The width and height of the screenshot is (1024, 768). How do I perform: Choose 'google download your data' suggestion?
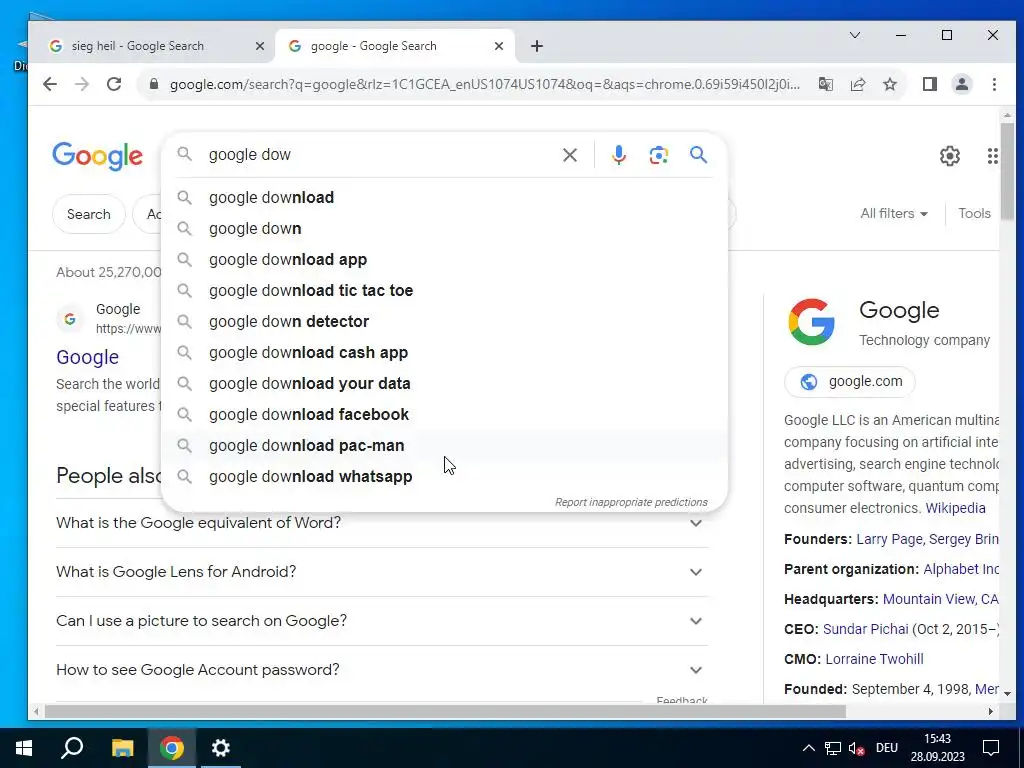point(444,383)
